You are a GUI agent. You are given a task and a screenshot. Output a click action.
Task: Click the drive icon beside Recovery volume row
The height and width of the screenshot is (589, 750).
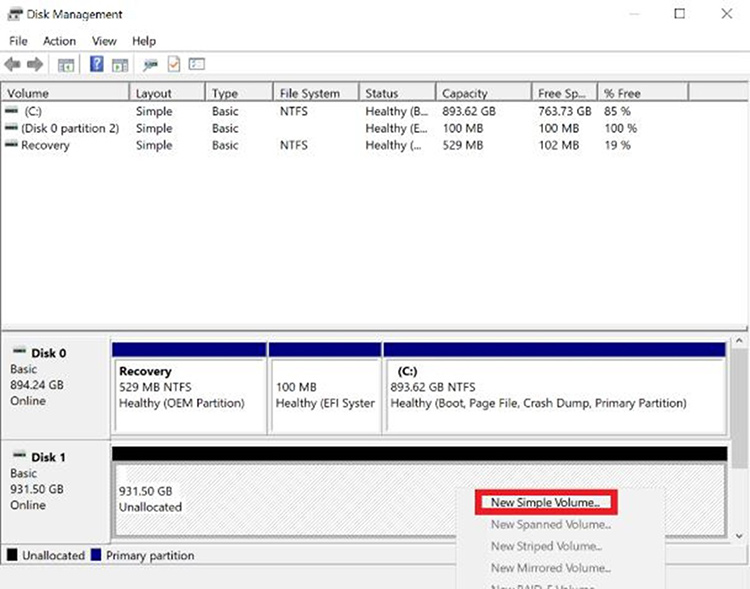click(11, 144)
